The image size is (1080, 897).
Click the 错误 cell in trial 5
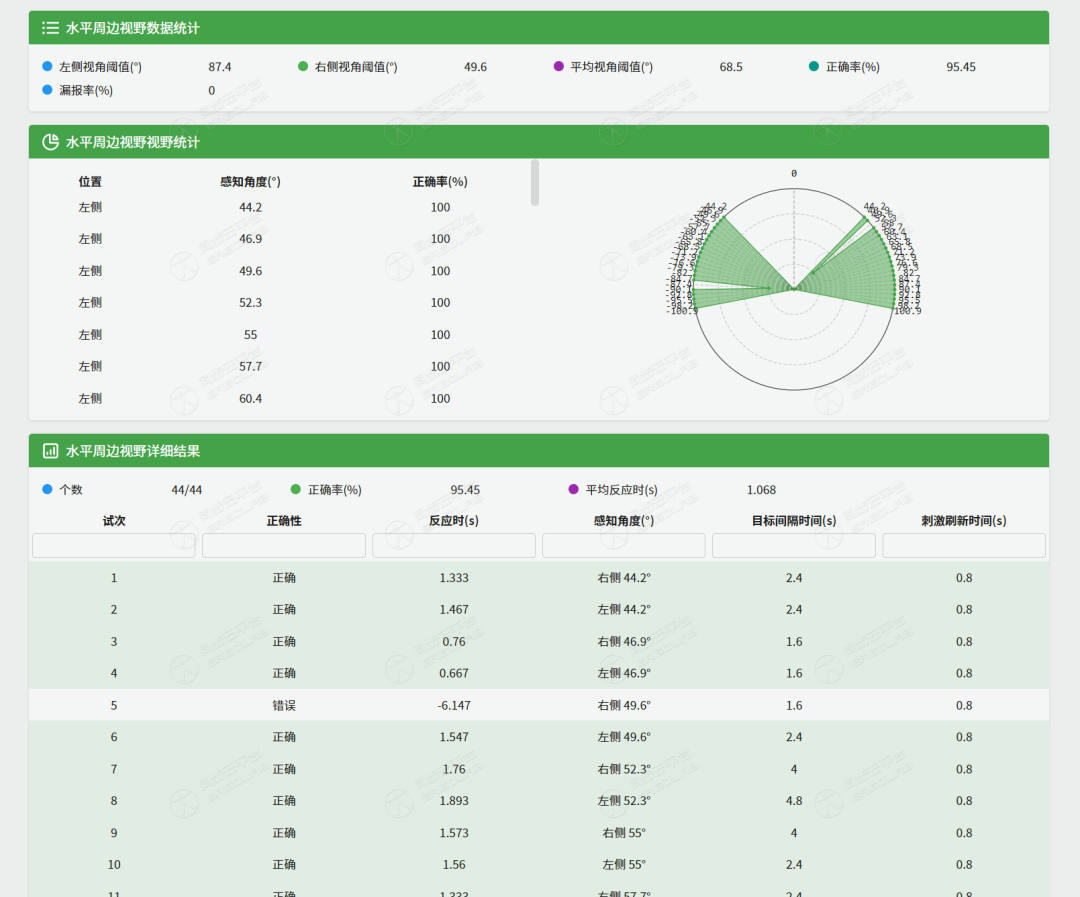click(284, 705)
